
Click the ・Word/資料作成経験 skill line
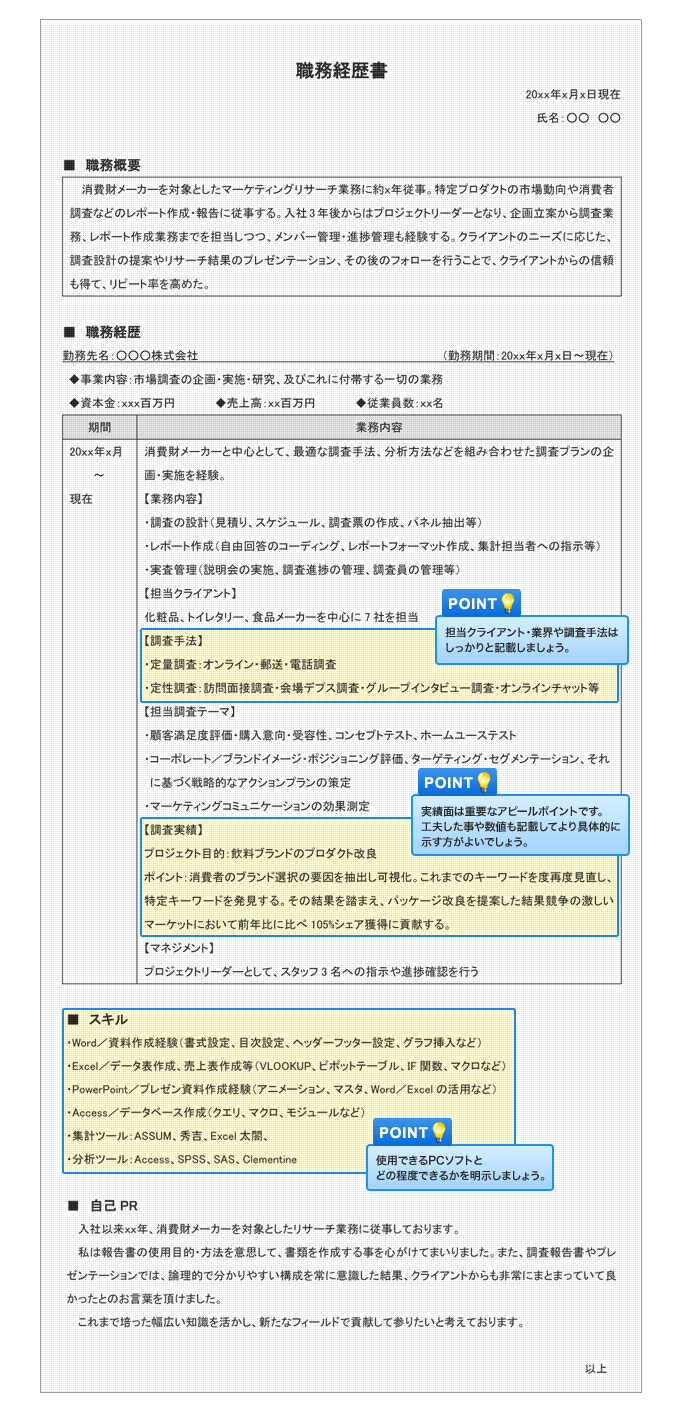coord(275,1042)
